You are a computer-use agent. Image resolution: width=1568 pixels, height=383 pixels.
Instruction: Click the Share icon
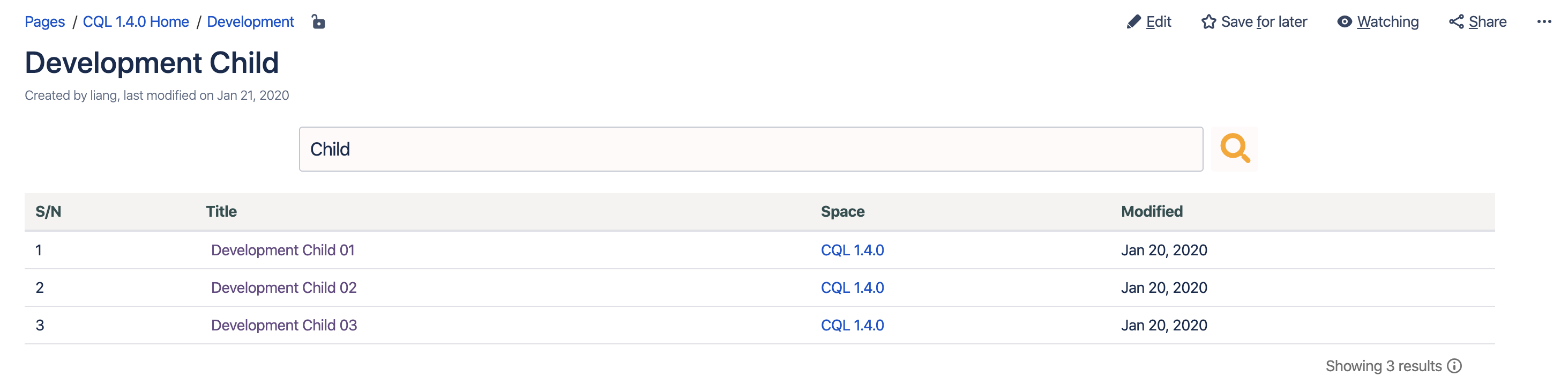click(1456, 22)
